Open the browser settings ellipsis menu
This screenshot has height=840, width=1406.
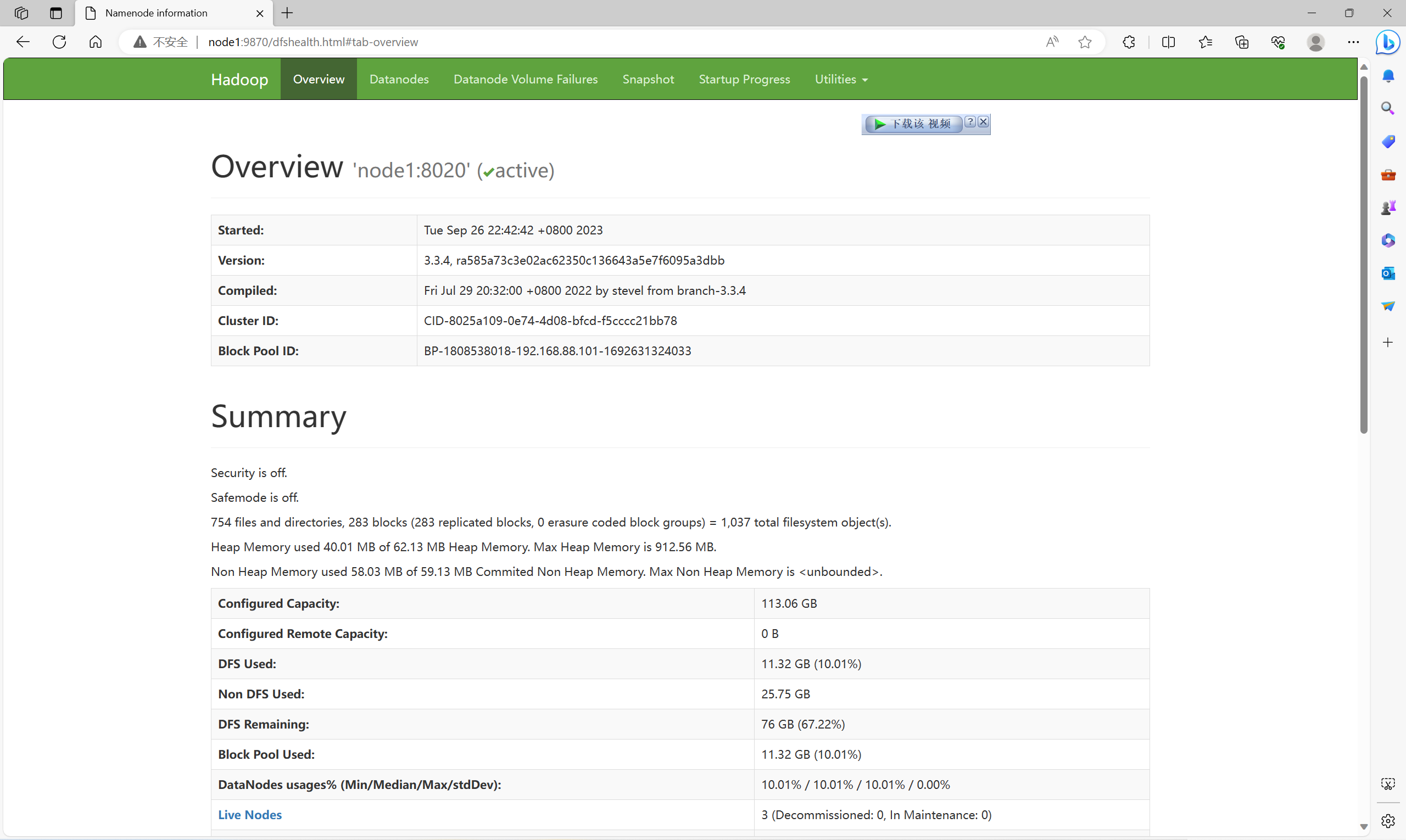(x=1353, y=42)
